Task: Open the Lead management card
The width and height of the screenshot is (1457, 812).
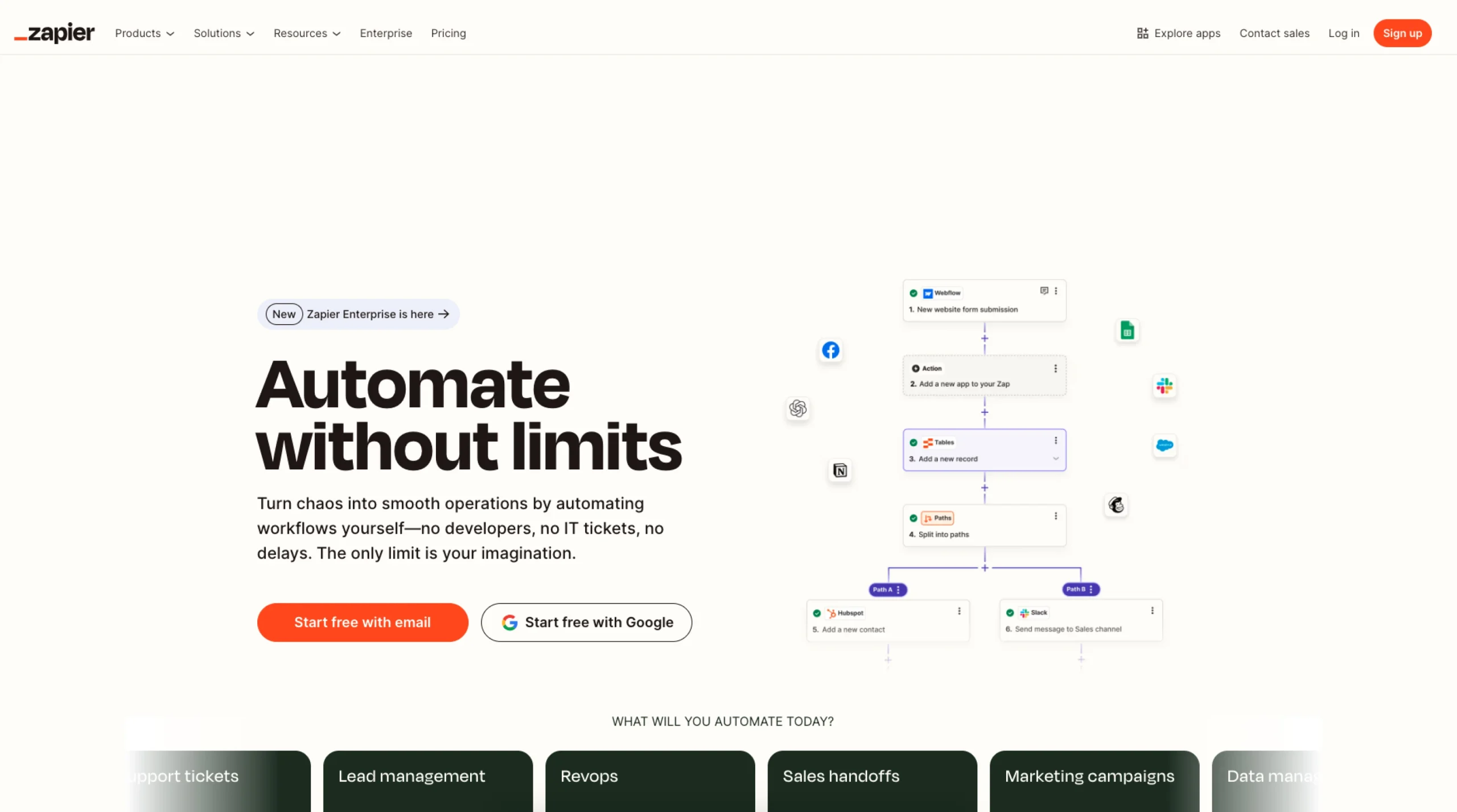Action: click(x=428, y=781)
